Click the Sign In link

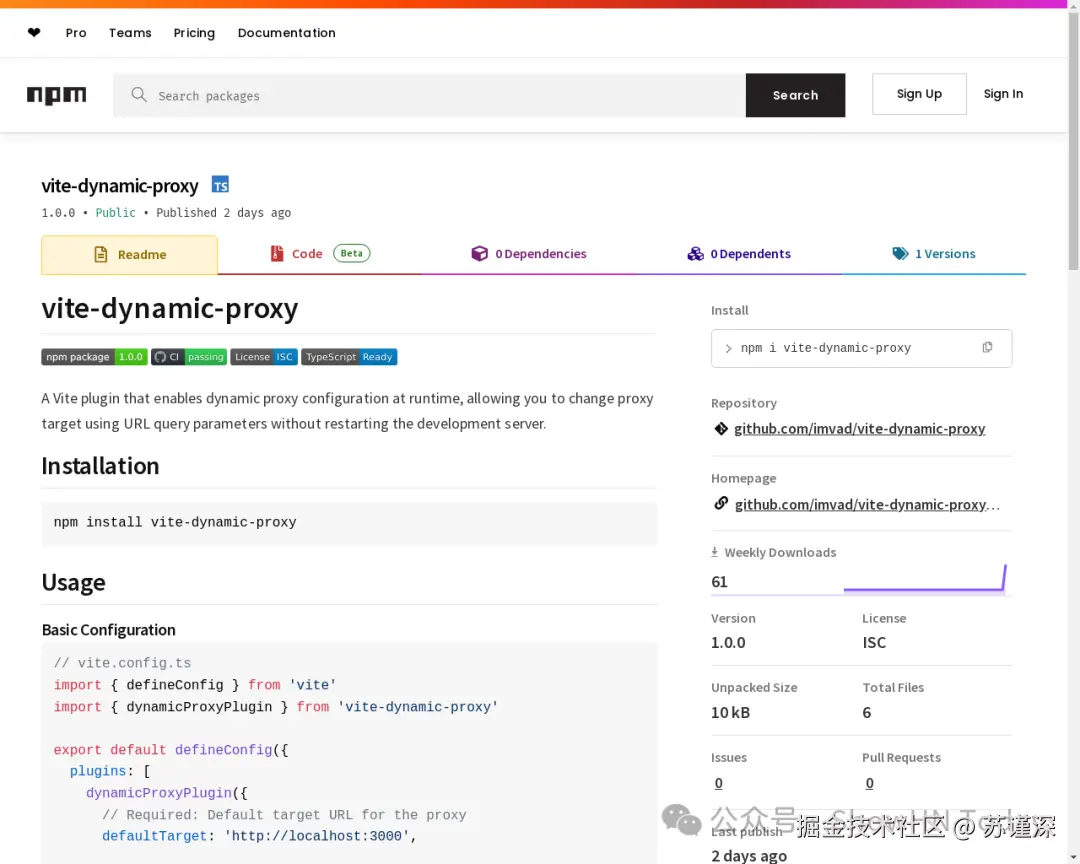pyautogui.click(x=1003, y=94)
